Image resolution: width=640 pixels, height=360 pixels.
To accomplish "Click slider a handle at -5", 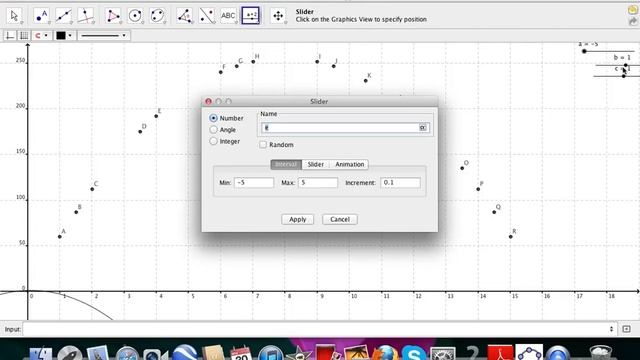I will (584, 51).
